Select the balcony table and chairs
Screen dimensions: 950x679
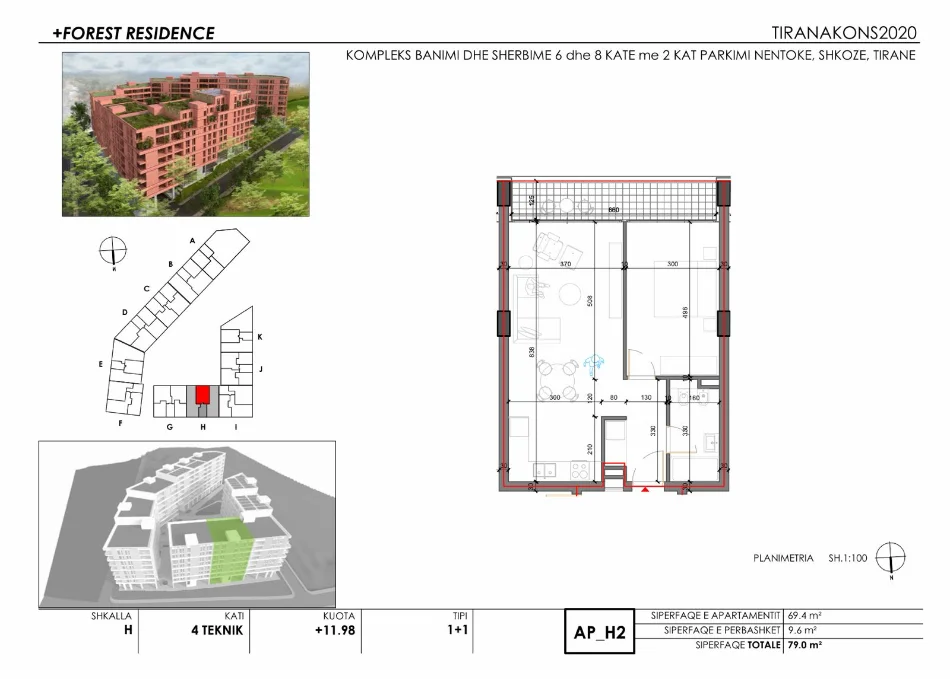[x=565, y=207]
